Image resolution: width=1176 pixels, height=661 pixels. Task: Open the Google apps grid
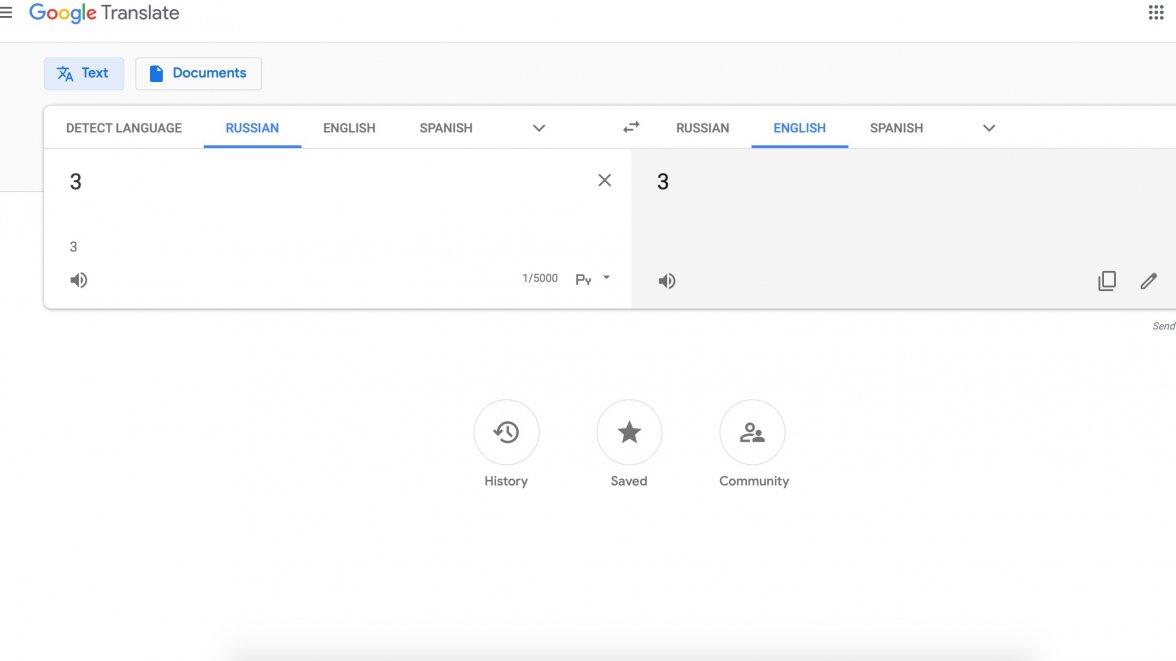click(1156, 13)
